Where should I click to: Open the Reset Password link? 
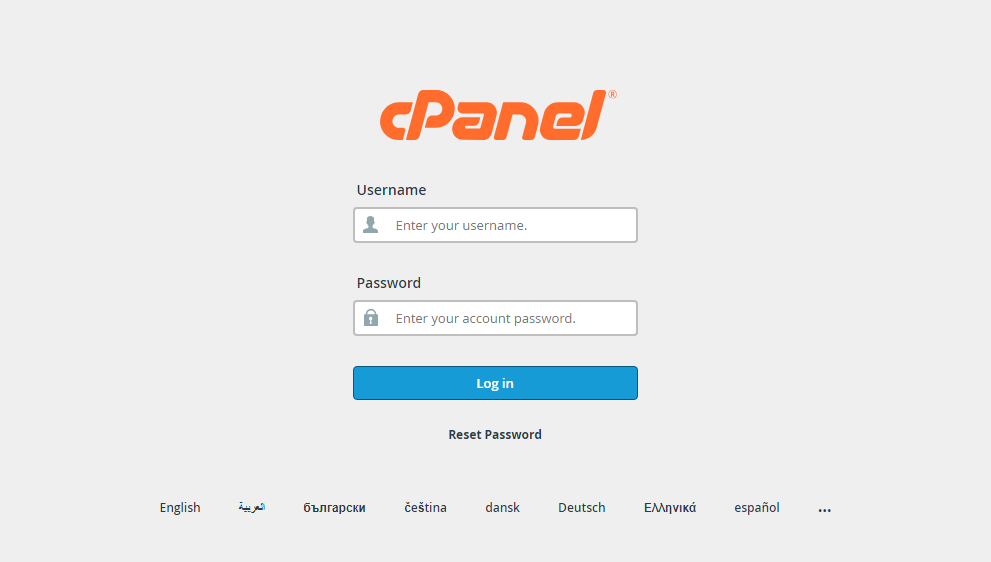click(495, 434)
